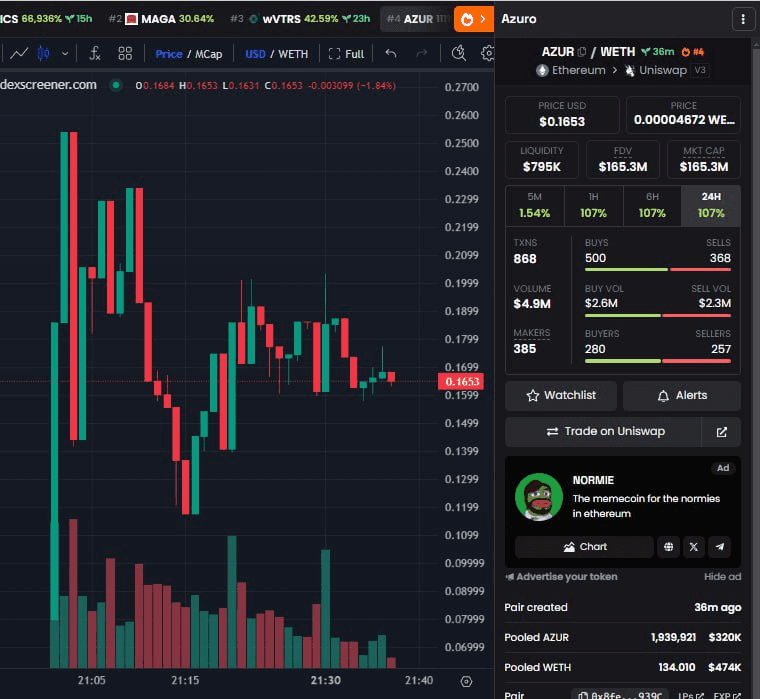Click Trade on Uniswap button
This screenshot has width=760, height=699.
(x=603, y=431)
